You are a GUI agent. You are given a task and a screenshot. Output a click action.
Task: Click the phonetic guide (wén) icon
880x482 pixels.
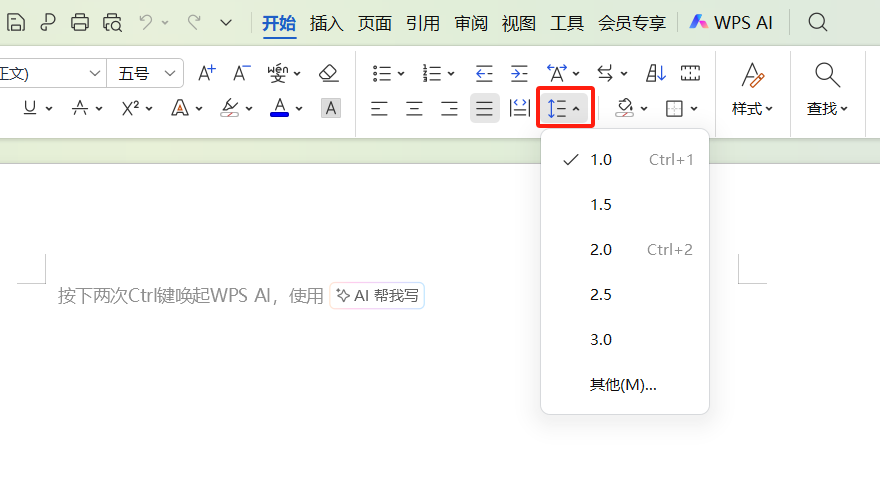(x=278, y=73)
